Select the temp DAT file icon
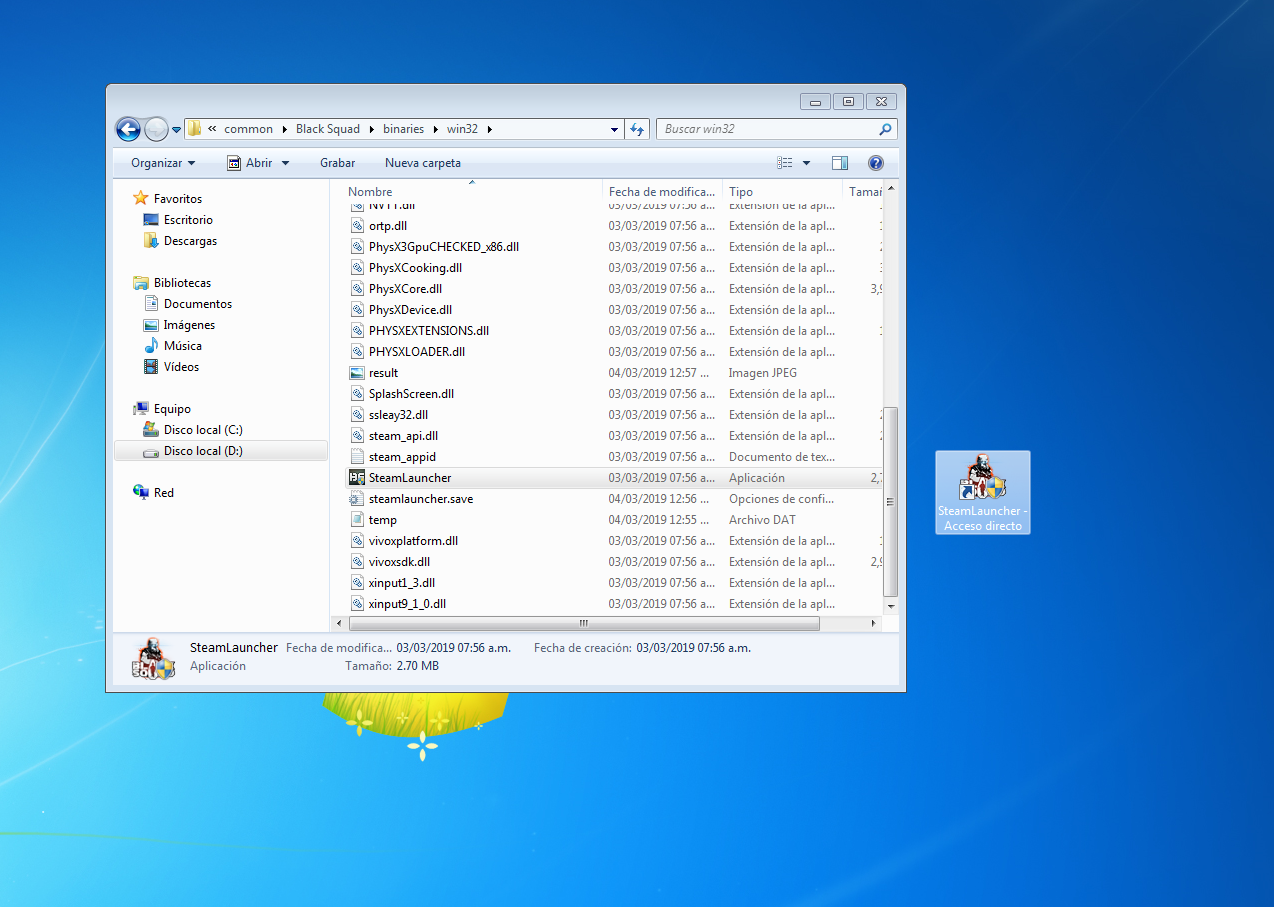 (357, 520)
